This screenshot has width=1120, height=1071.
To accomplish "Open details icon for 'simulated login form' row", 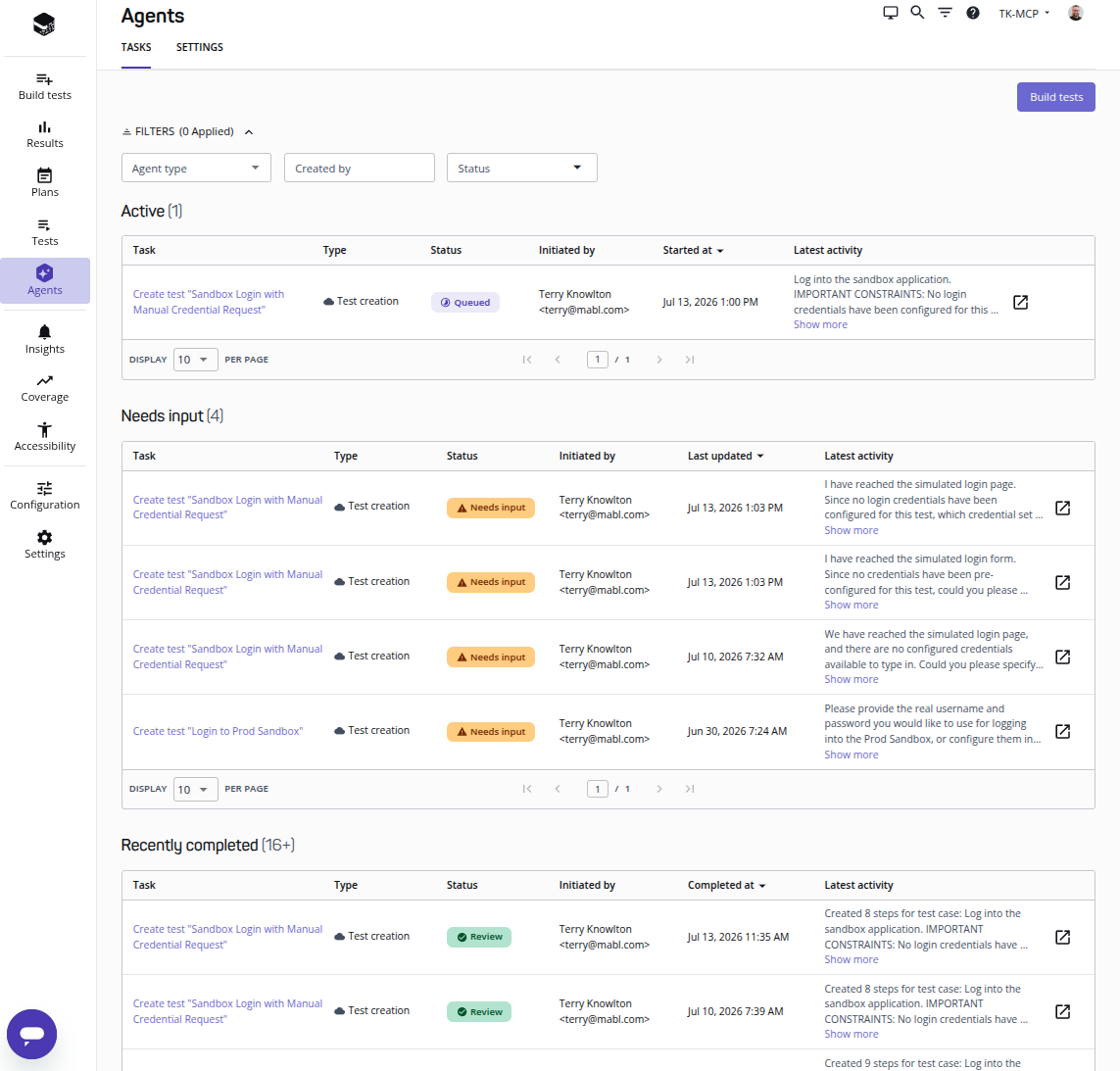I will pyautogui.click(x=1063, y=582).
